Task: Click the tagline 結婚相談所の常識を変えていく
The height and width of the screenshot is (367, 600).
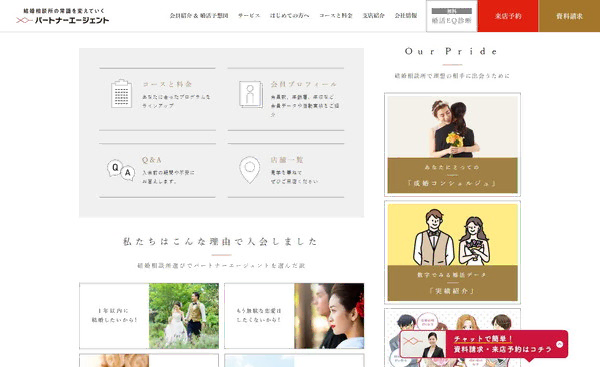Action: click(x=64, y=11)
